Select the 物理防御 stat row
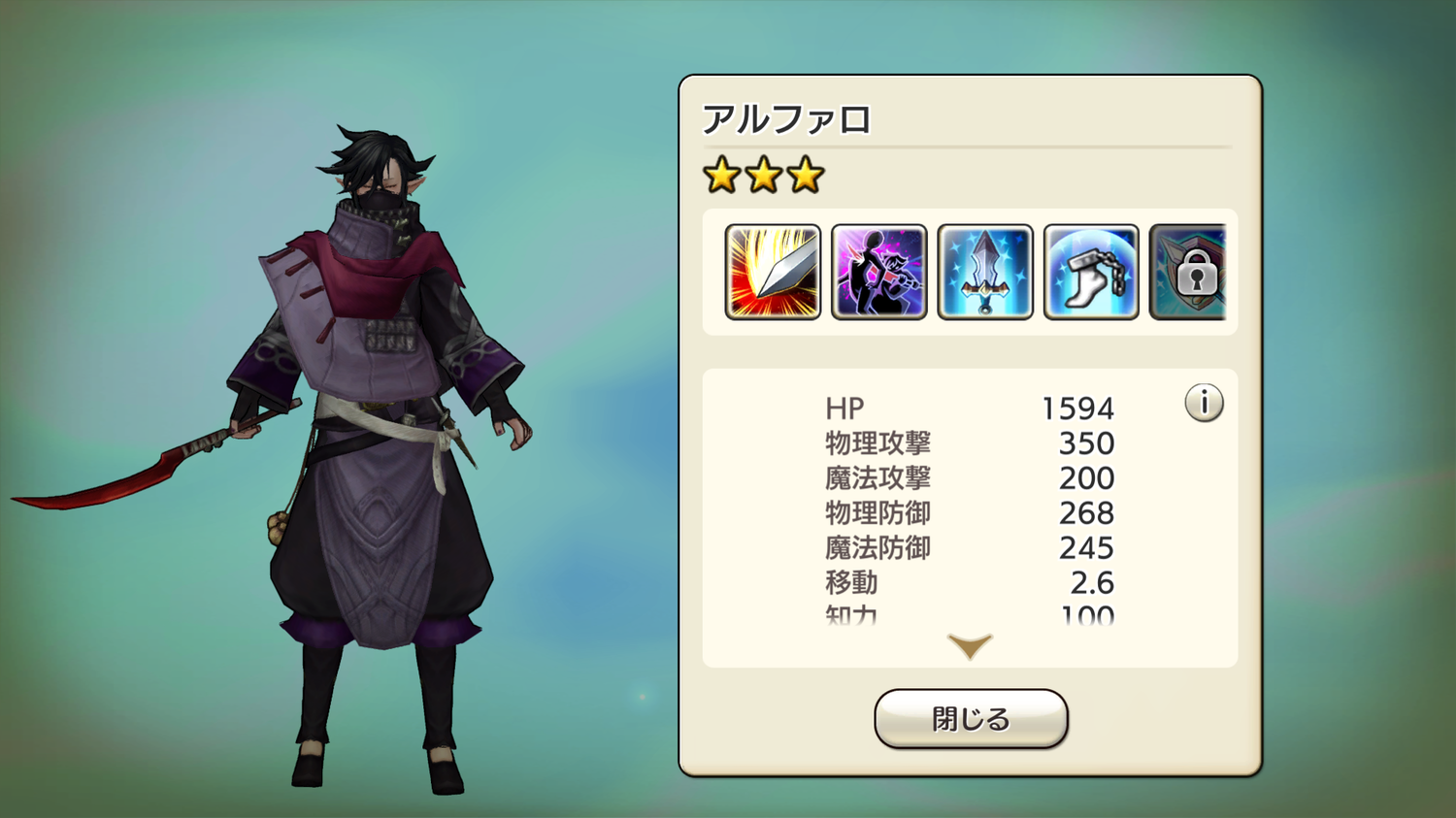The height and width of the screenshot is (818, 1456). (970, 513)
